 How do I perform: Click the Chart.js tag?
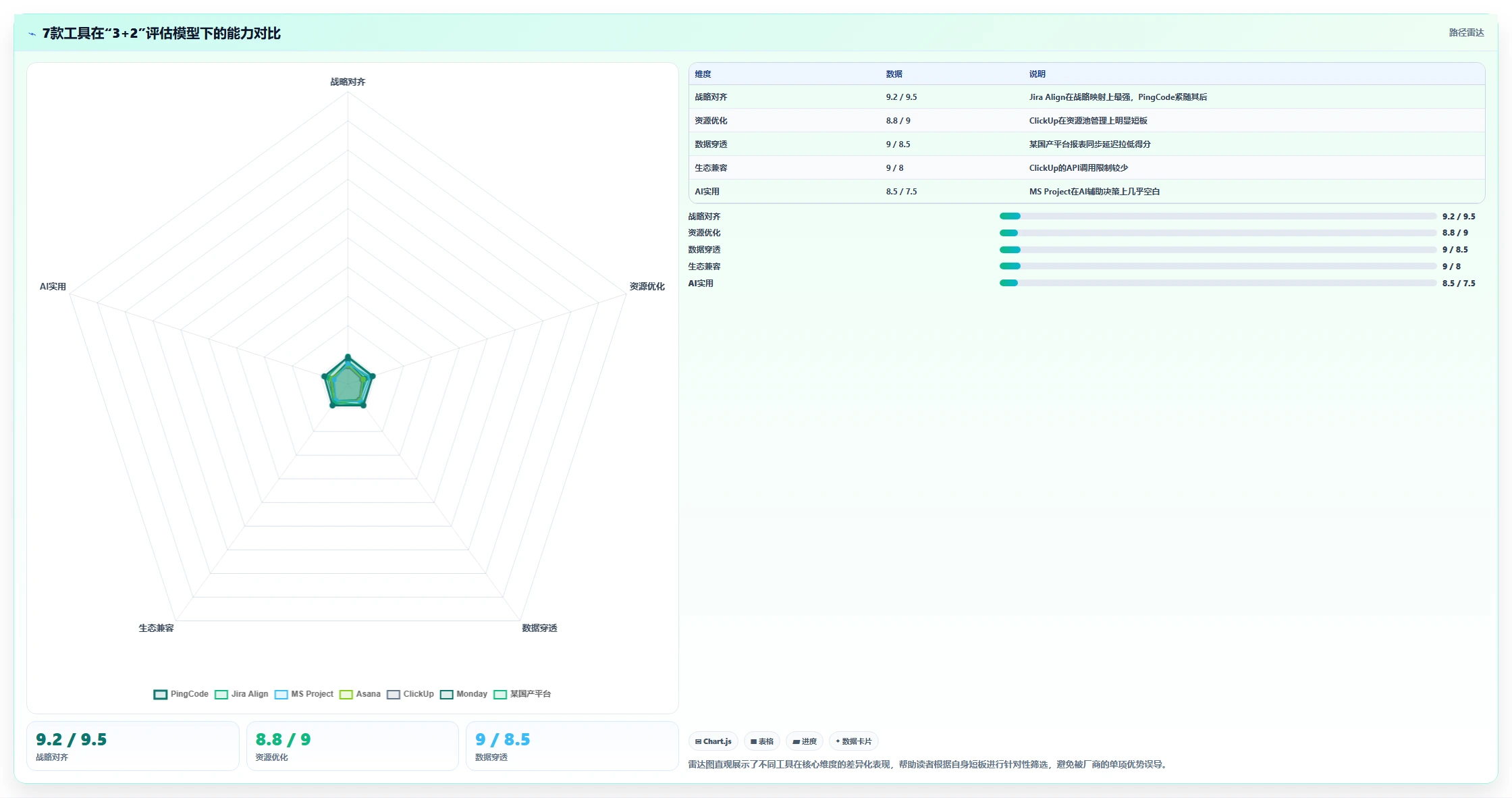click(x=713, y=741)
